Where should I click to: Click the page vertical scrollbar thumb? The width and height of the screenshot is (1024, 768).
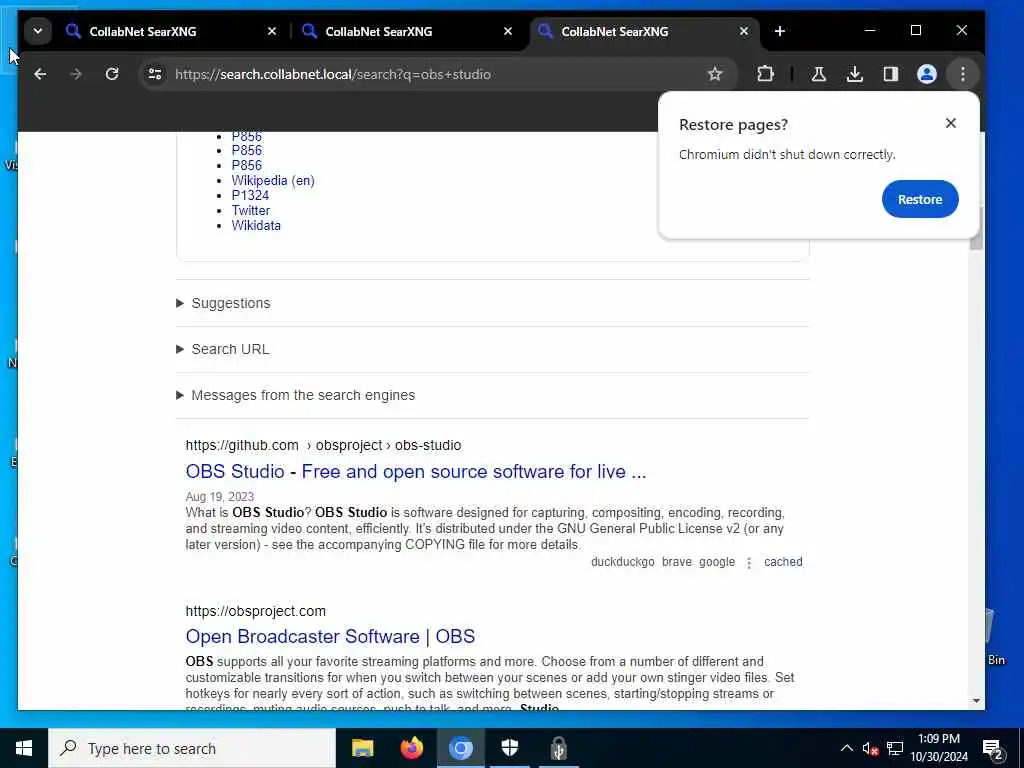click(x=976, y=229)
